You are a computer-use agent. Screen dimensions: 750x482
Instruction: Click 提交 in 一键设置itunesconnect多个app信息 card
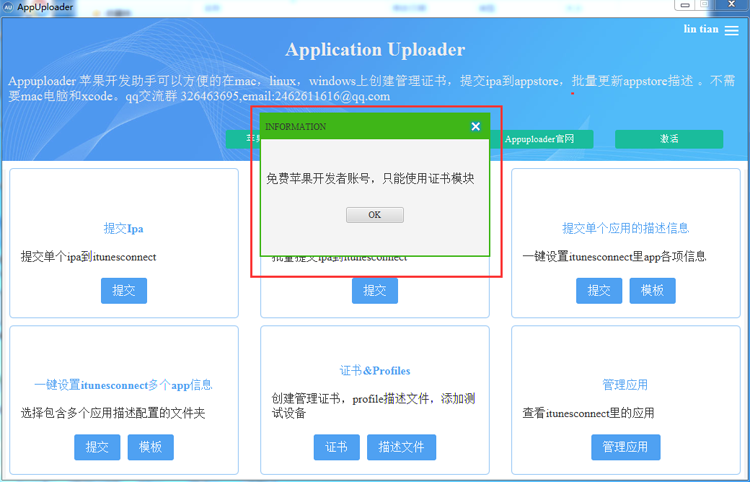coord(97,447)
